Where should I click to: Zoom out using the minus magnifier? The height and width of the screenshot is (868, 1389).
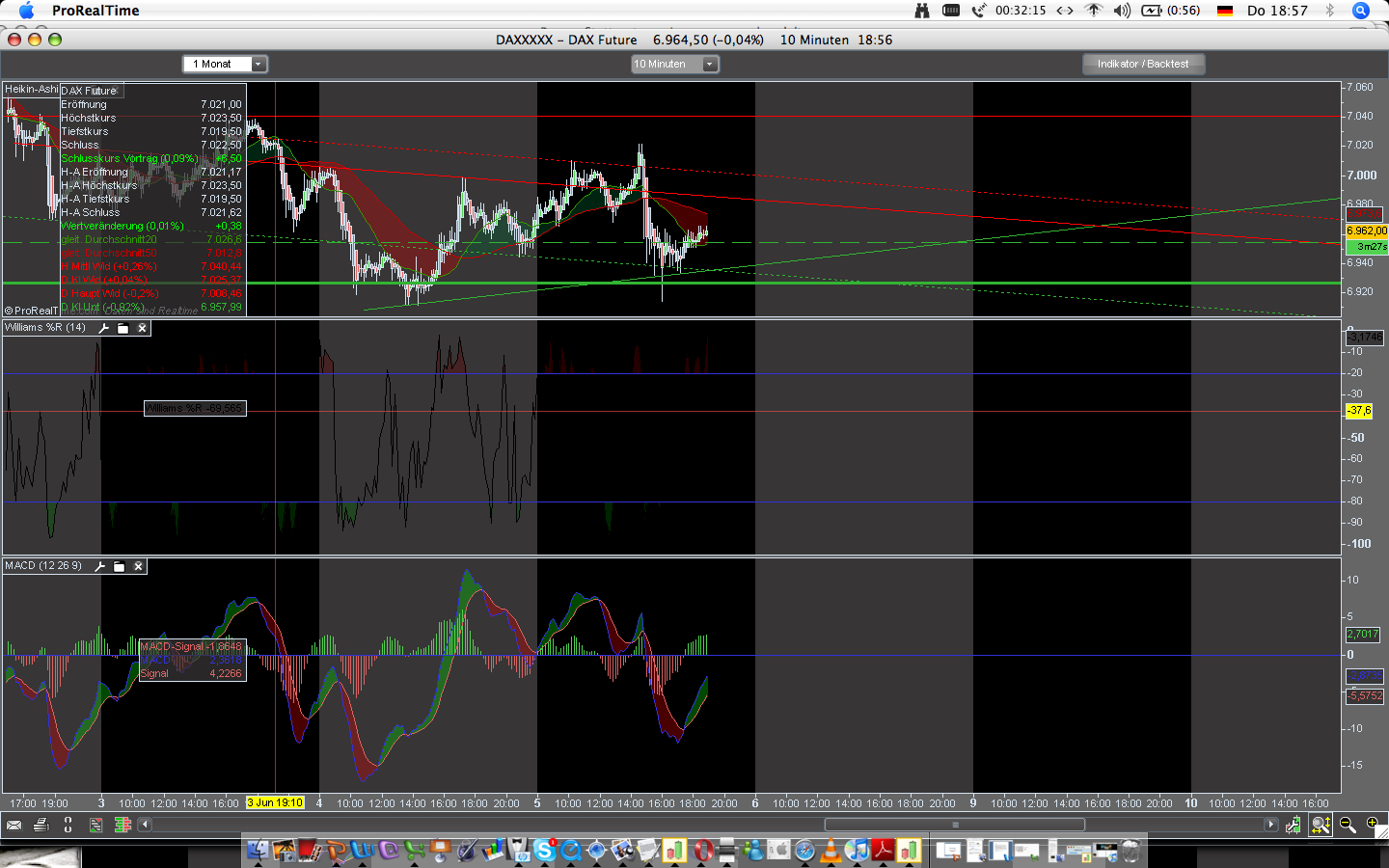click(x=1348, y=825)
